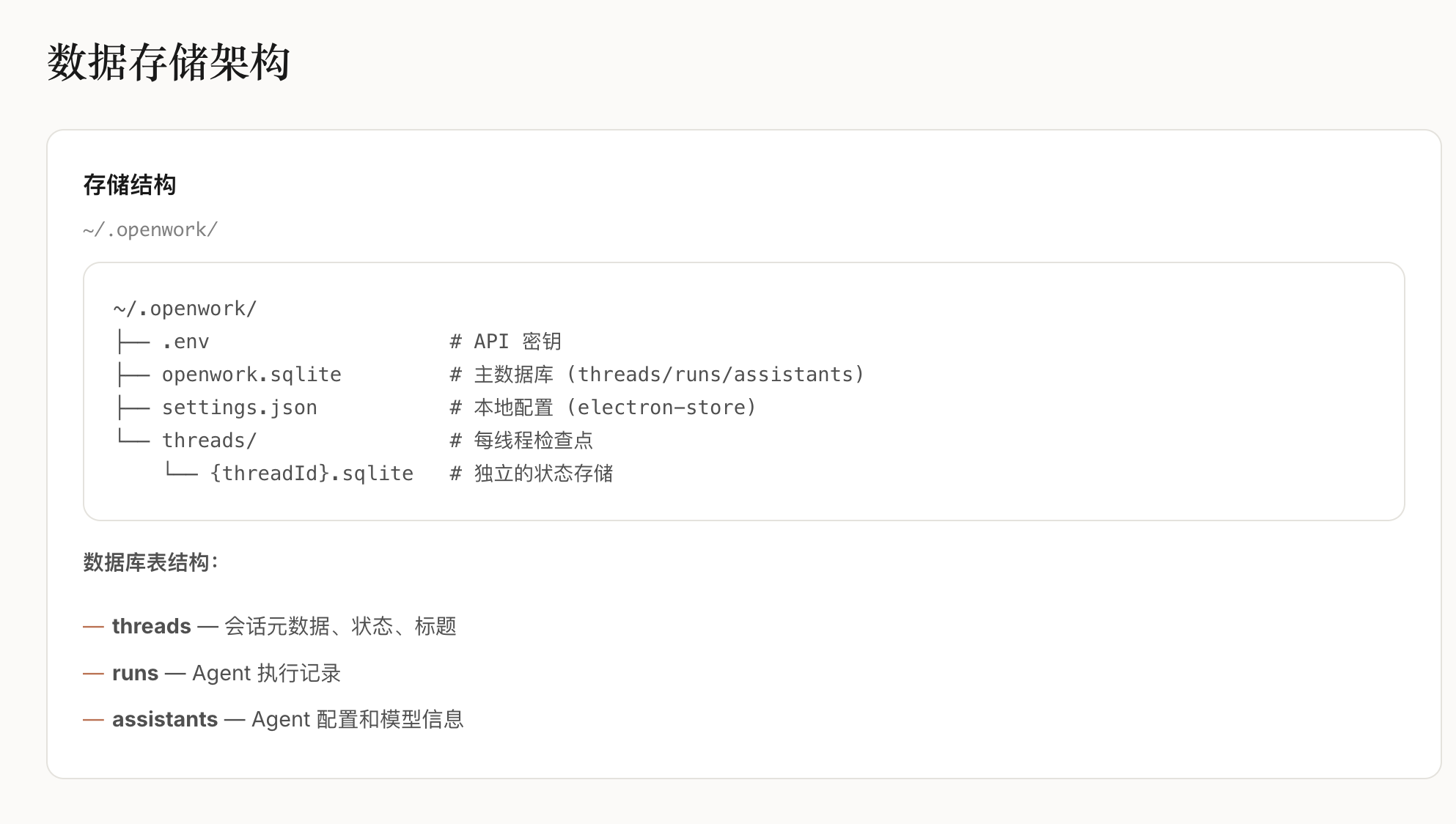Viewport: 1456px width, 824px height.
Task: Click the 本地配置 (electron-store) comment
Action: [x=603, y=408]
